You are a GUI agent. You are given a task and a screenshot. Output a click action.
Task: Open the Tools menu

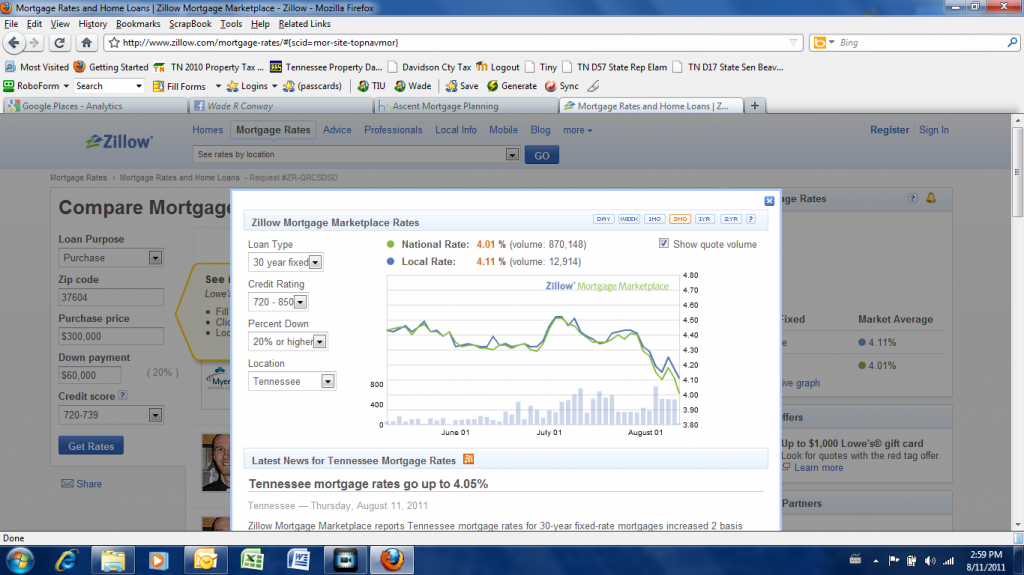pyautogui.click(x=231, y=24)
